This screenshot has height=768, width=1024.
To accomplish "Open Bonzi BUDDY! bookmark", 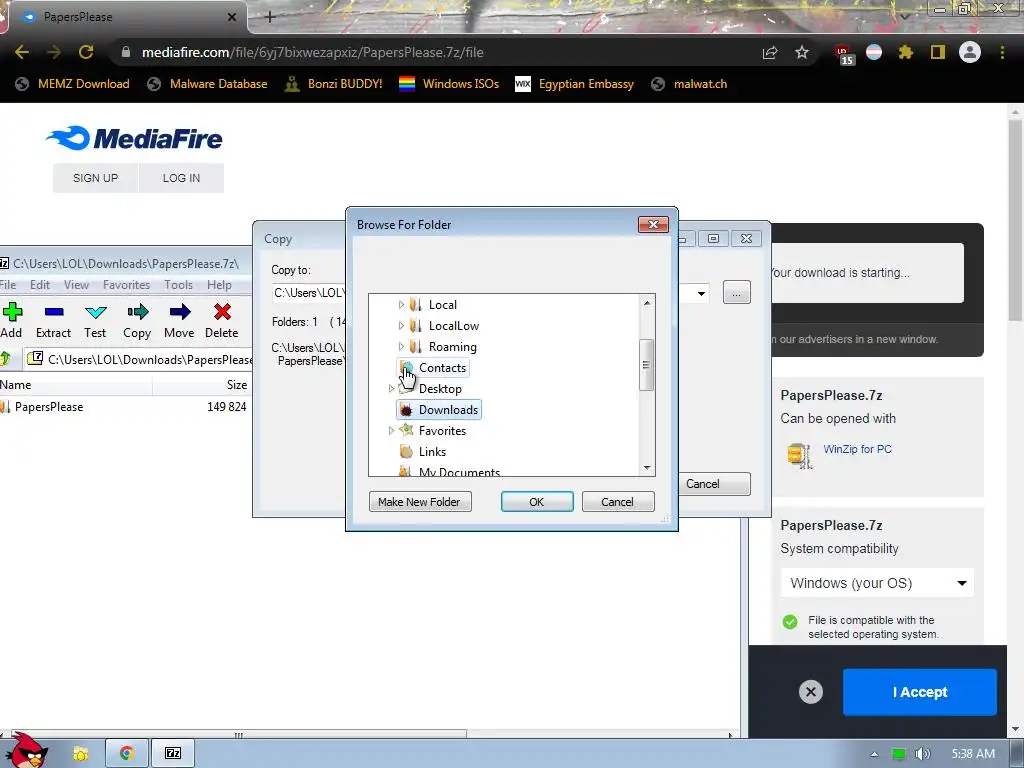I will point(333,84).
